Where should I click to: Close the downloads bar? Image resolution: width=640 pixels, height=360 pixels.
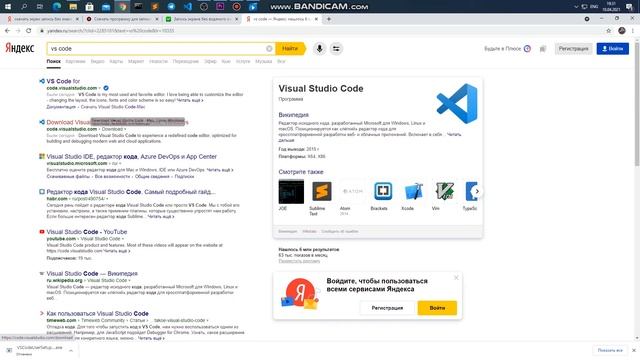click(634, 350)
